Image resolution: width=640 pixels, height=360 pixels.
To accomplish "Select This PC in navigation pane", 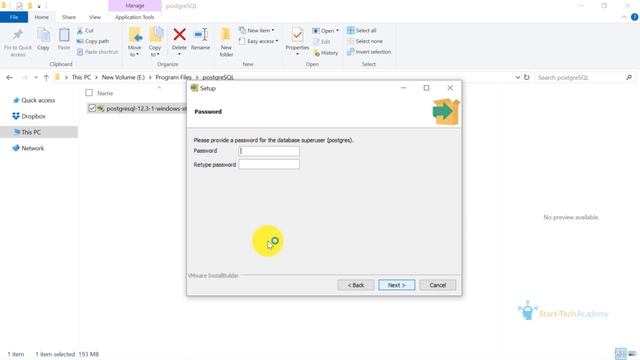I will 31,132.
